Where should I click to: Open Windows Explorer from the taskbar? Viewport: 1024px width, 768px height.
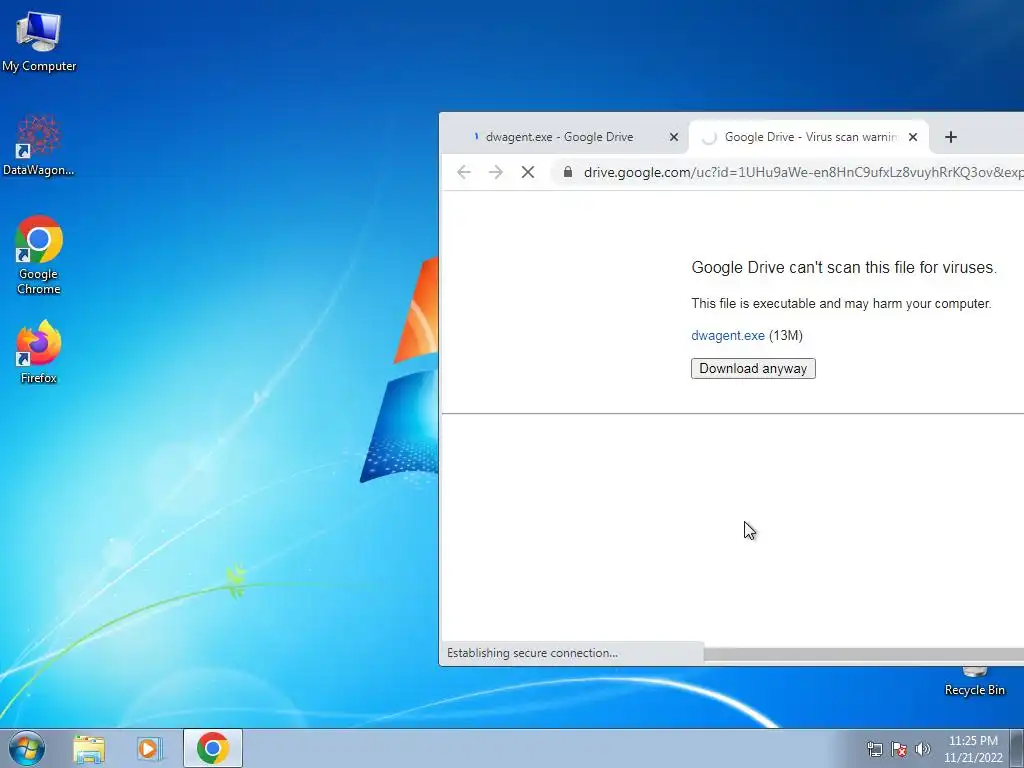point(89,748)
